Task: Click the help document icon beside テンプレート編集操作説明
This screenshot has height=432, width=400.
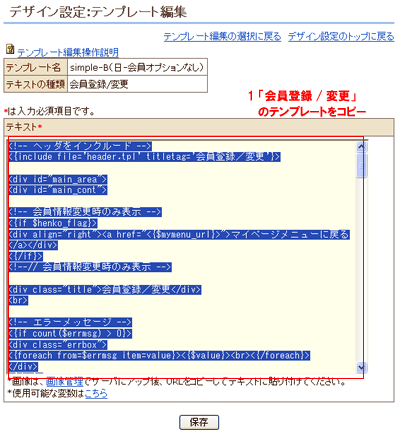Action: (10, 49)
